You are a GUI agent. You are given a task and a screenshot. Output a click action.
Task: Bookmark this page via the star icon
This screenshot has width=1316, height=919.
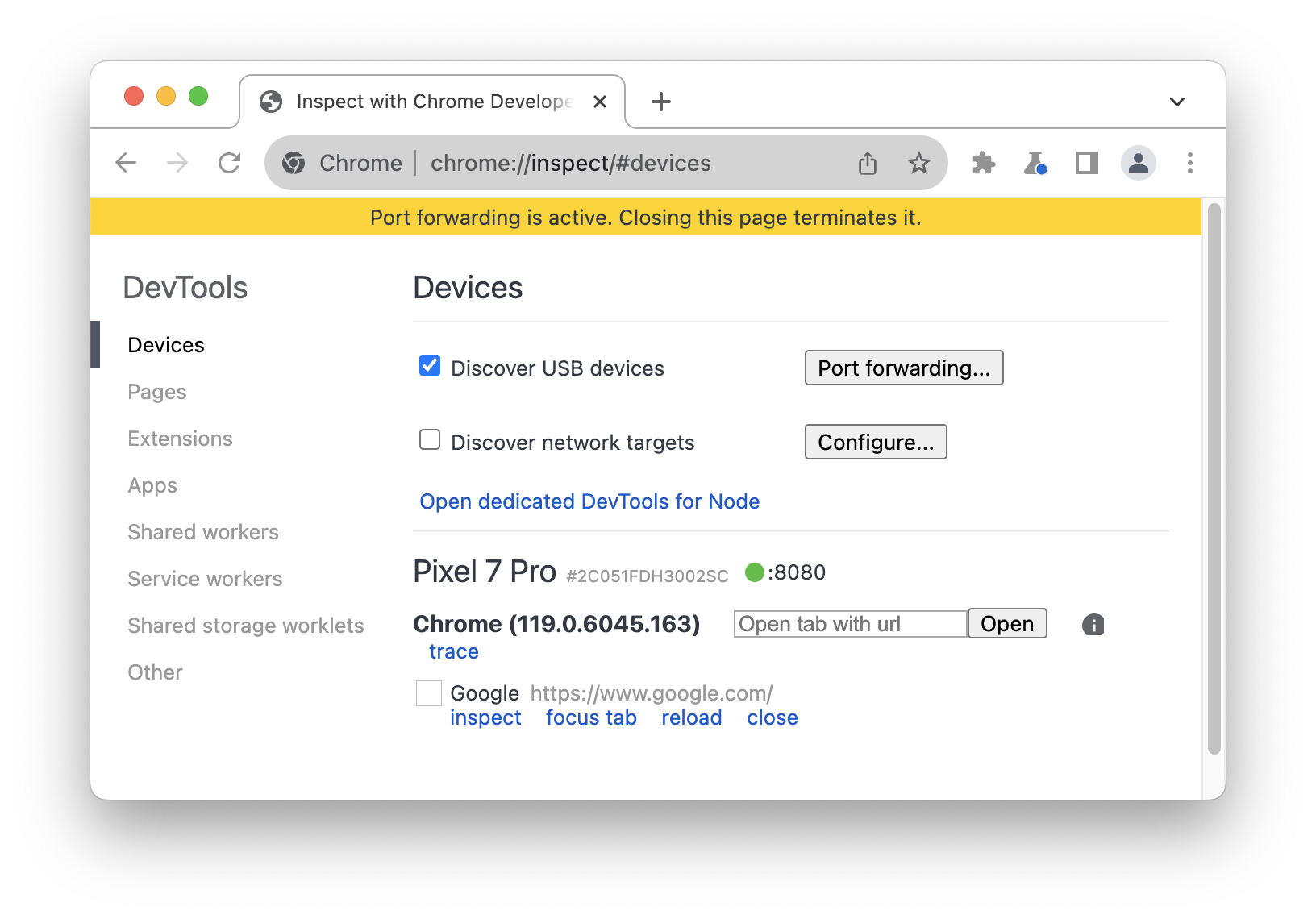(x=918, y=163)
